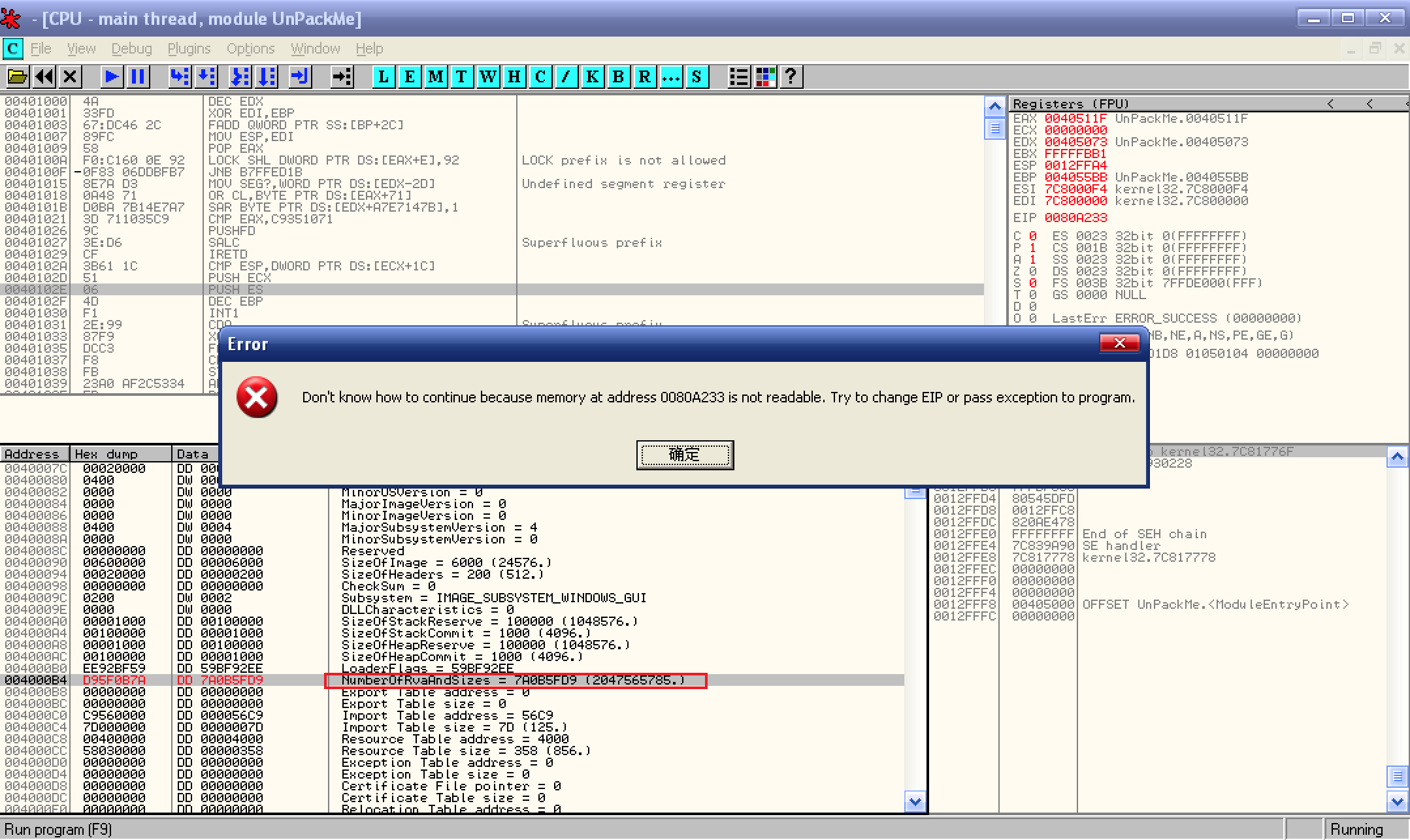This screenshot has width=1410, height=840.
Task: Click the Hex dump column header
Action: [106, 454]
